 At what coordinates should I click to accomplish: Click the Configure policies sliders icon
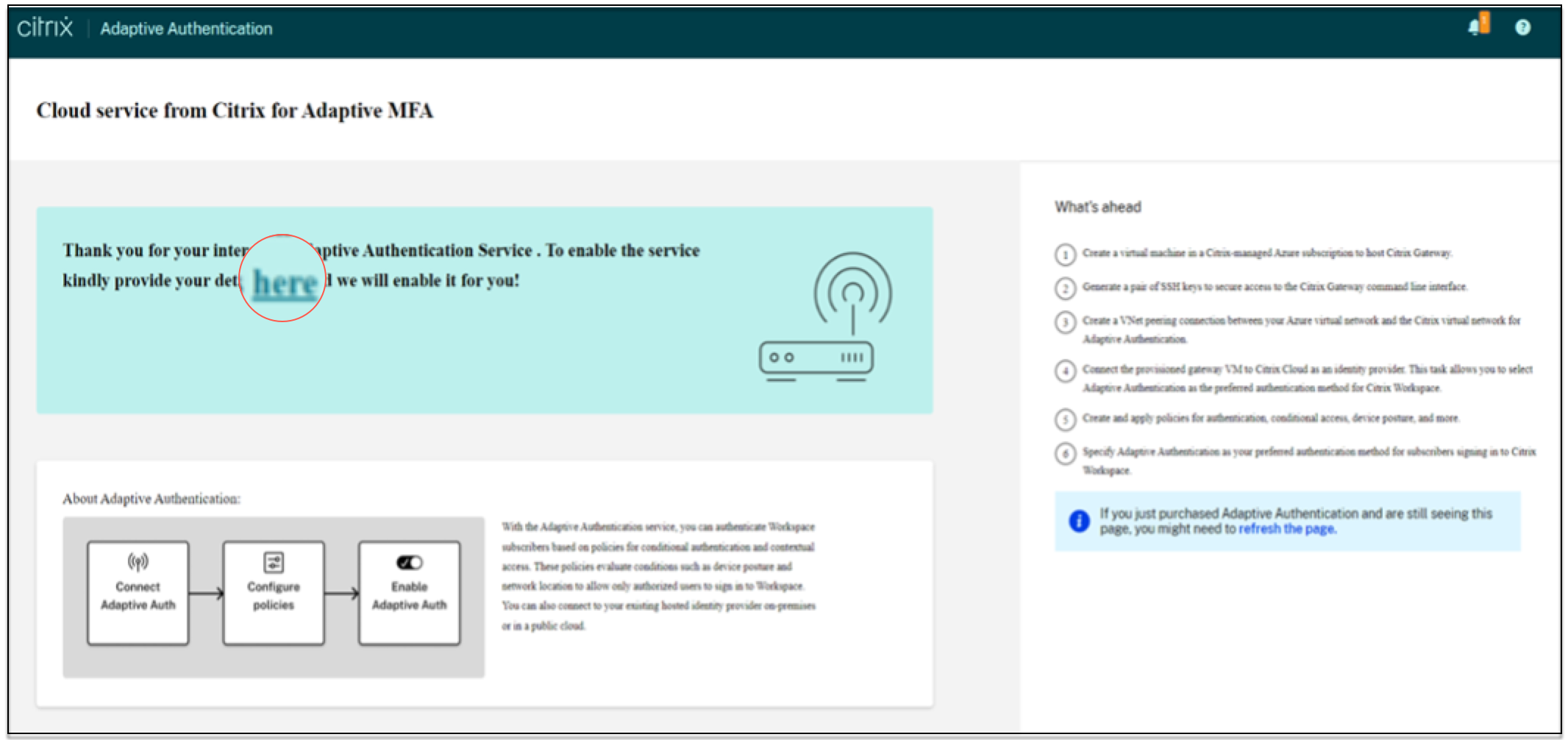pos(274,563)
